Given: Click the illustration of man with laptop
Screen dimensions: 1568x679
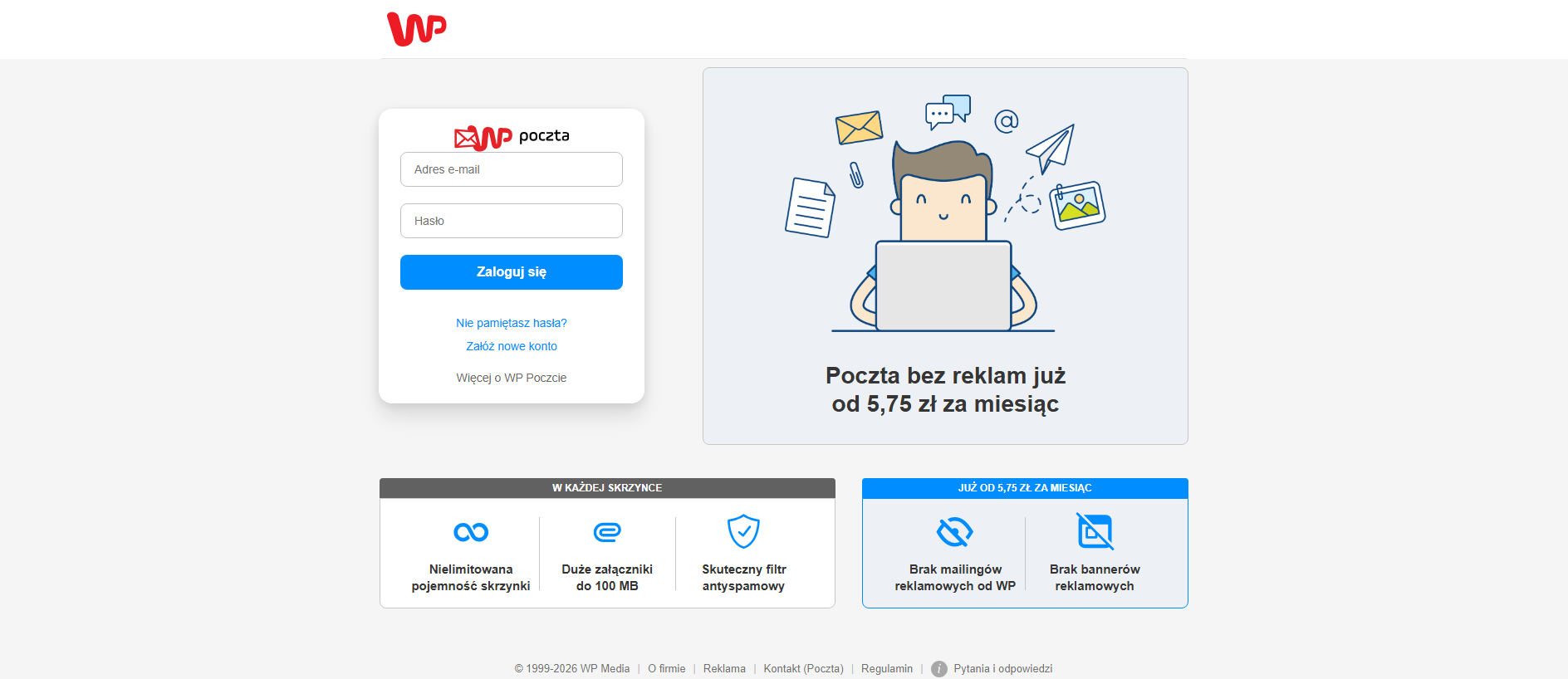Looking at the screenshot, I should [944, 213].
